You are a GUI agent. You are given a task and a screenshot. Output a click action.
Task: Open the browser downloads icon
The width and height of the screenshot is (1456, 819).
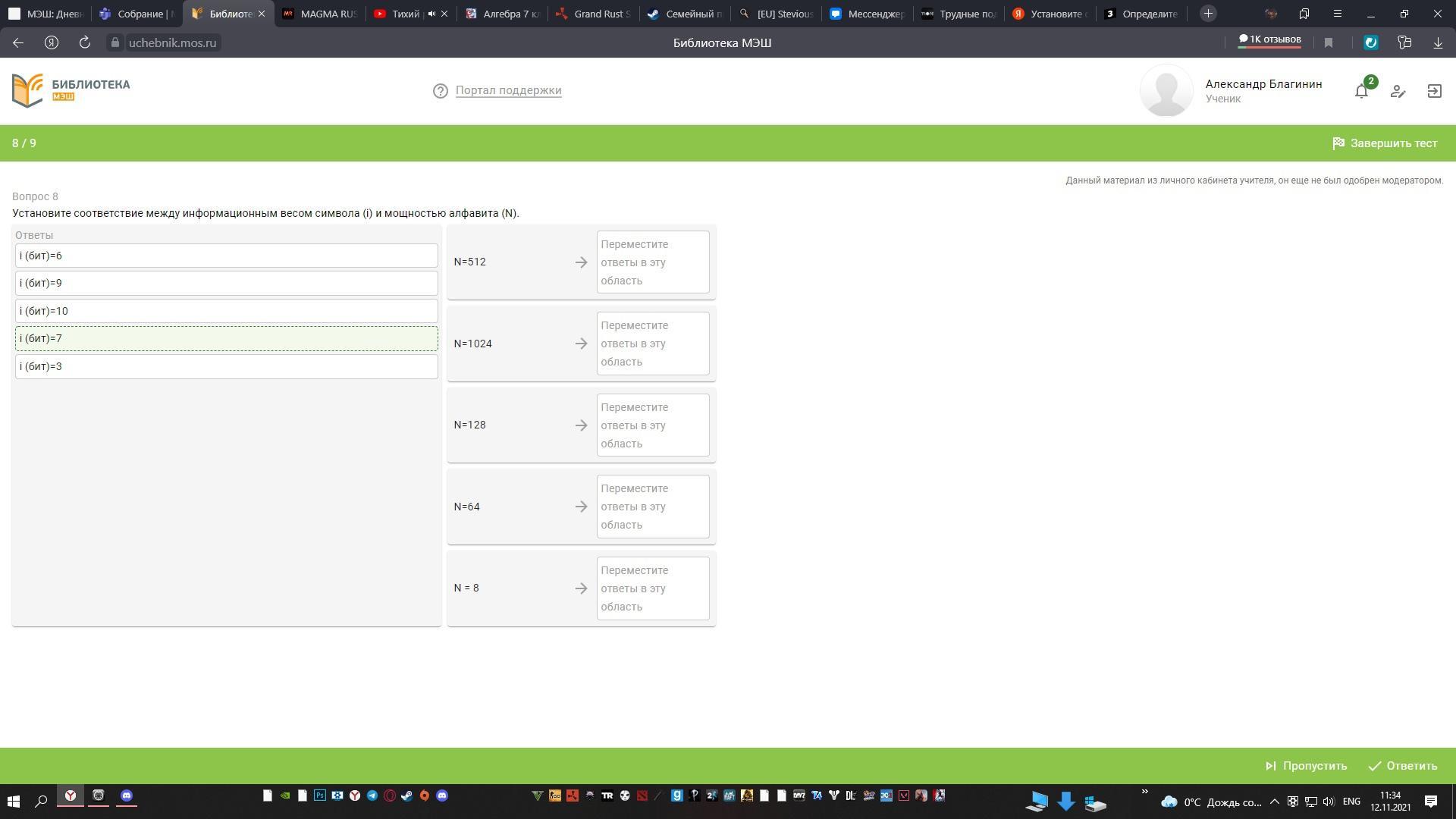(1438, 43)
